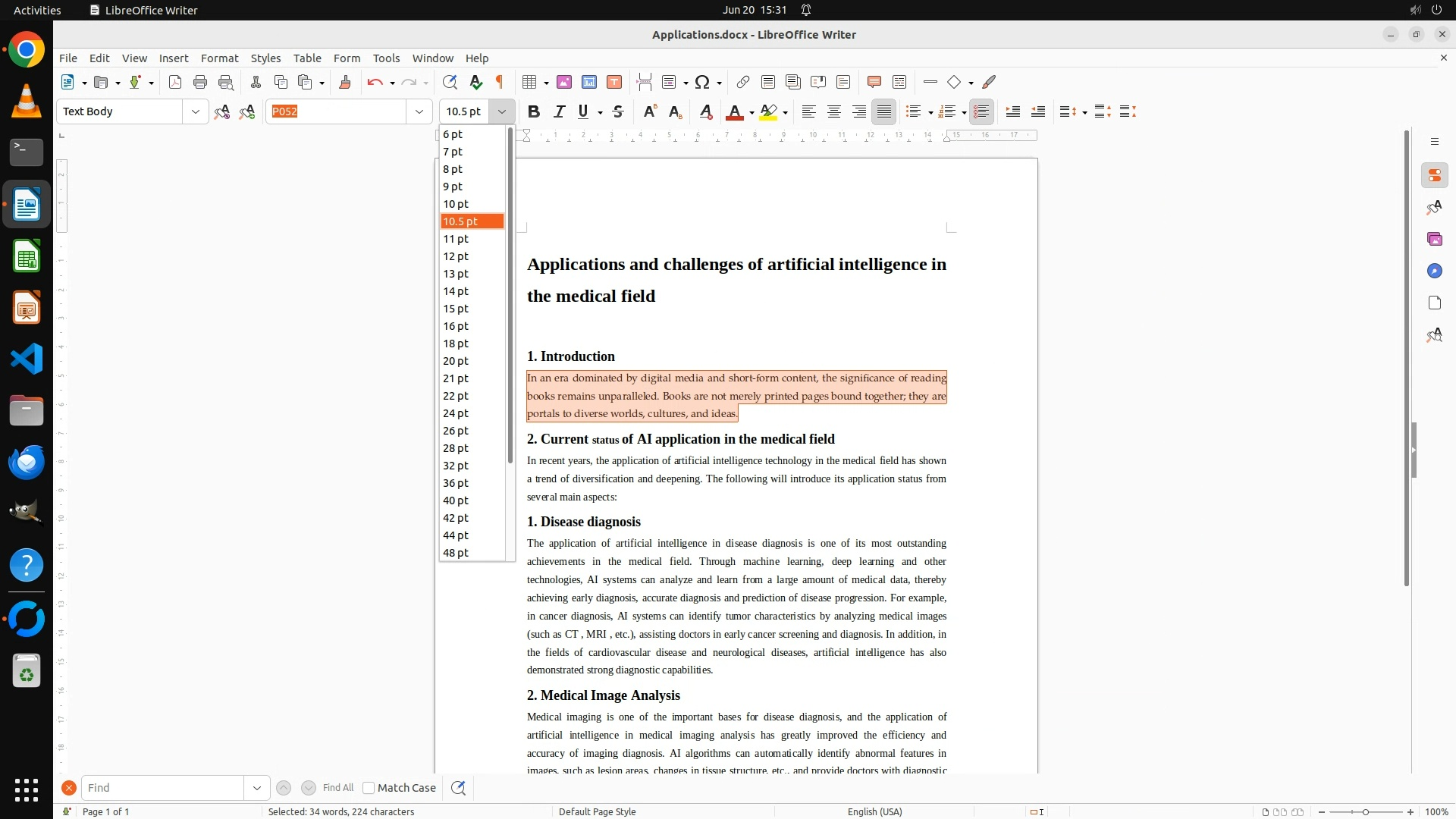Open the Navigator sidebar panel icon
Image resolution: width=1456 pixels, height=819 pixels.
[x=1434, y=271]
